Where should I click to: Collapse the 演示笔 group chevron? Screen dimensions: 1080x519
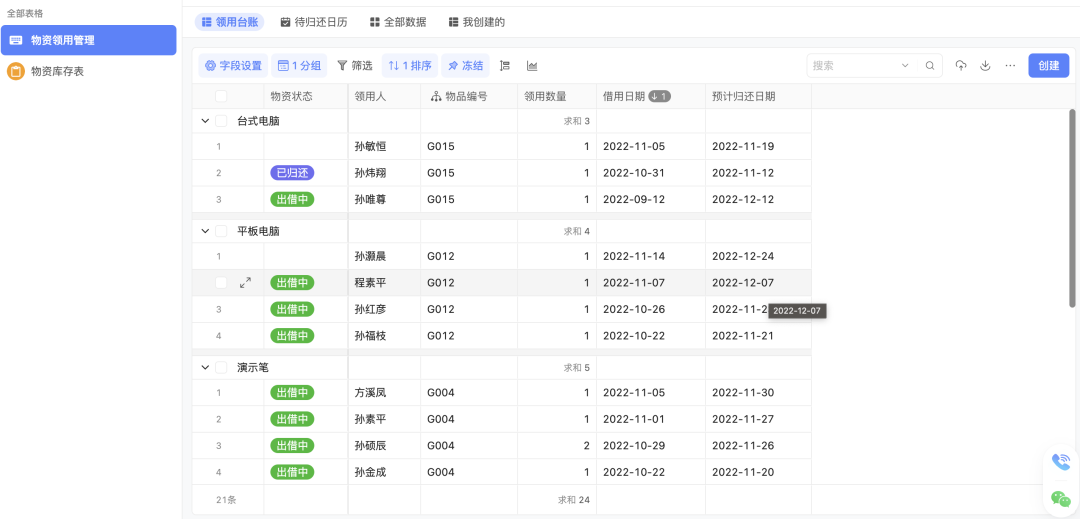205,368
